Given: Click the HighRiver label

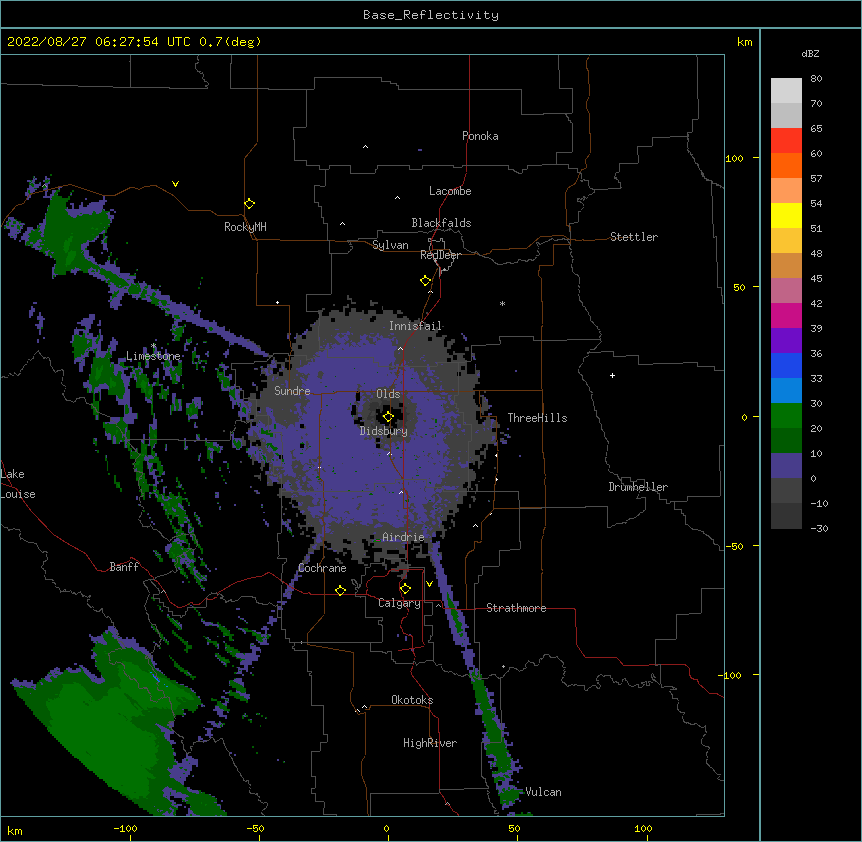Looking at the screenshot, I should 430,743.
